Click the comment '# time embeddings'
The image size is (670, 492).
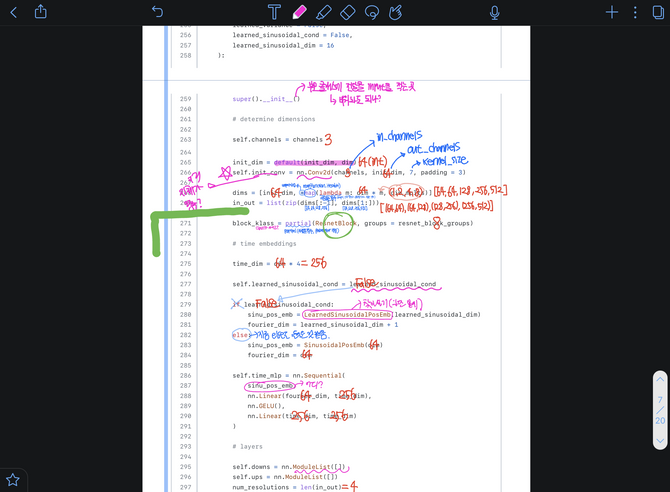click(x=264, y=244)
